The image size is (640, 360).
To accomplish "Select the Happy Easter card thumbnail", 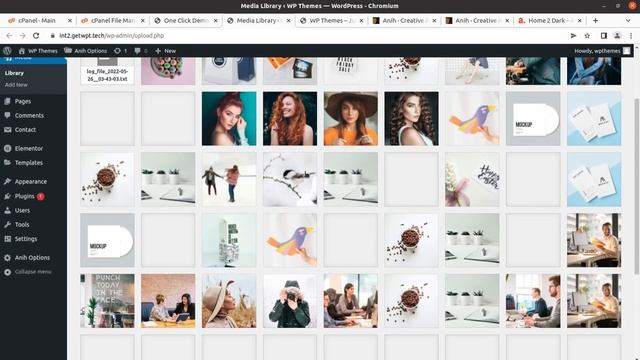I will point(472,179).
